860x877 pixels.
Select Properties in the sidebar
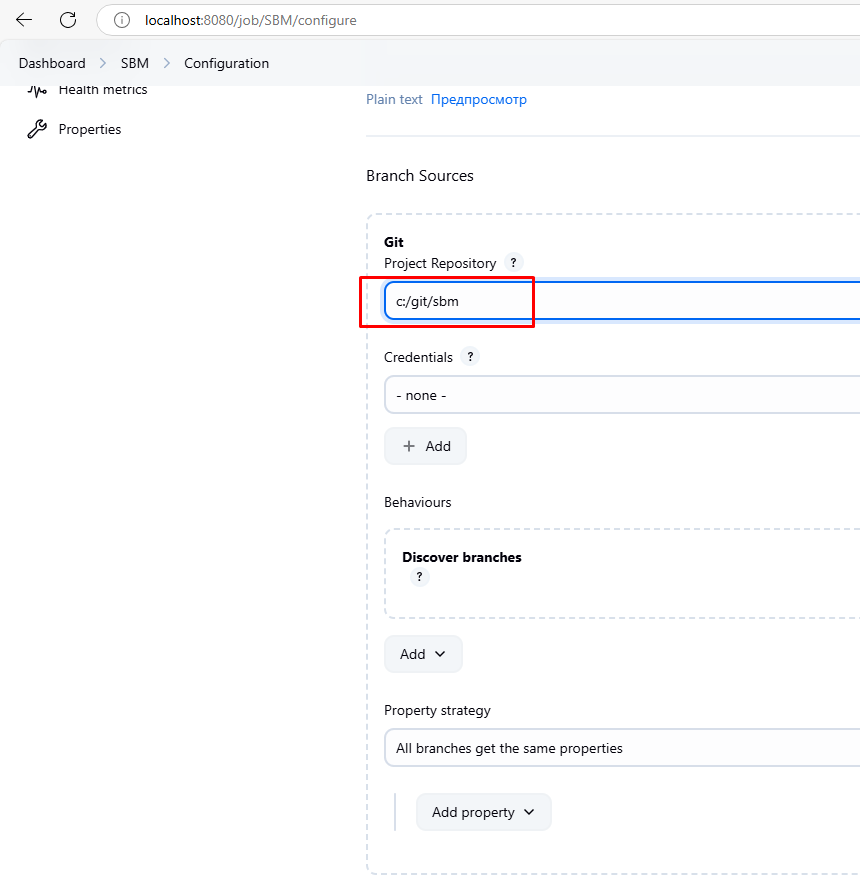(x=90, y=129)
